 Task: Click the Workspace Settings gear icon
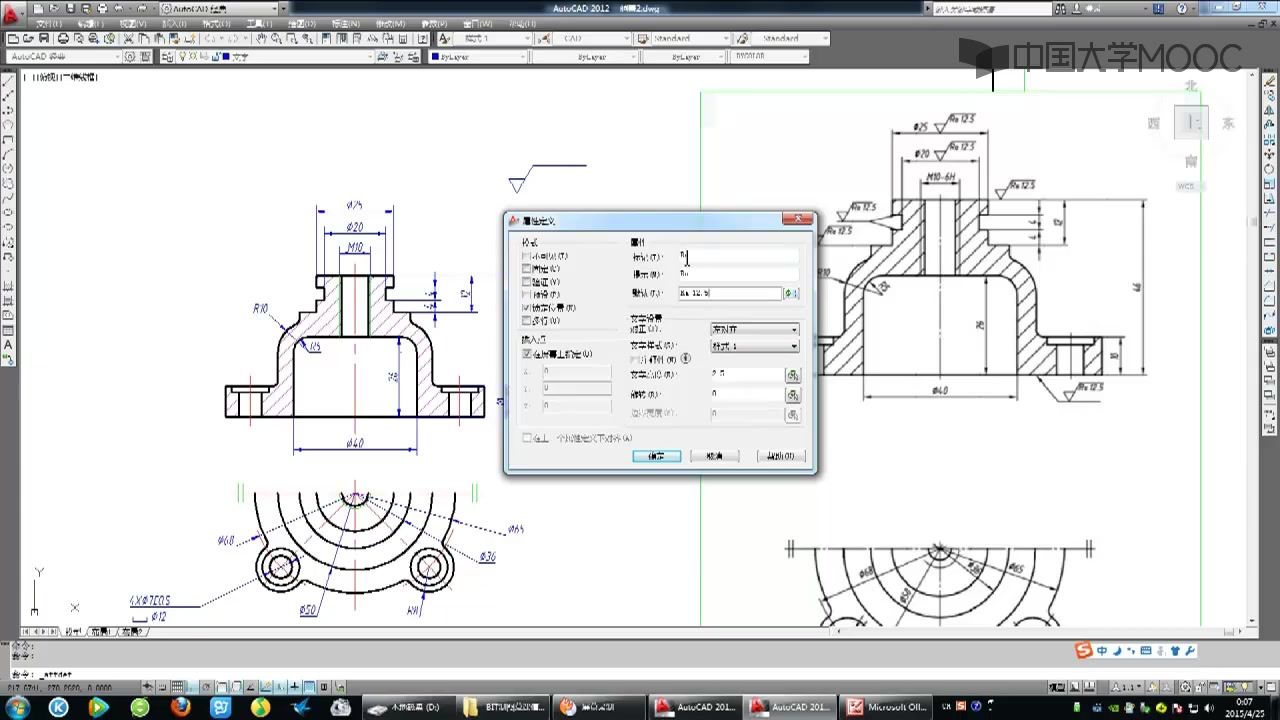[x=130, y=57]
